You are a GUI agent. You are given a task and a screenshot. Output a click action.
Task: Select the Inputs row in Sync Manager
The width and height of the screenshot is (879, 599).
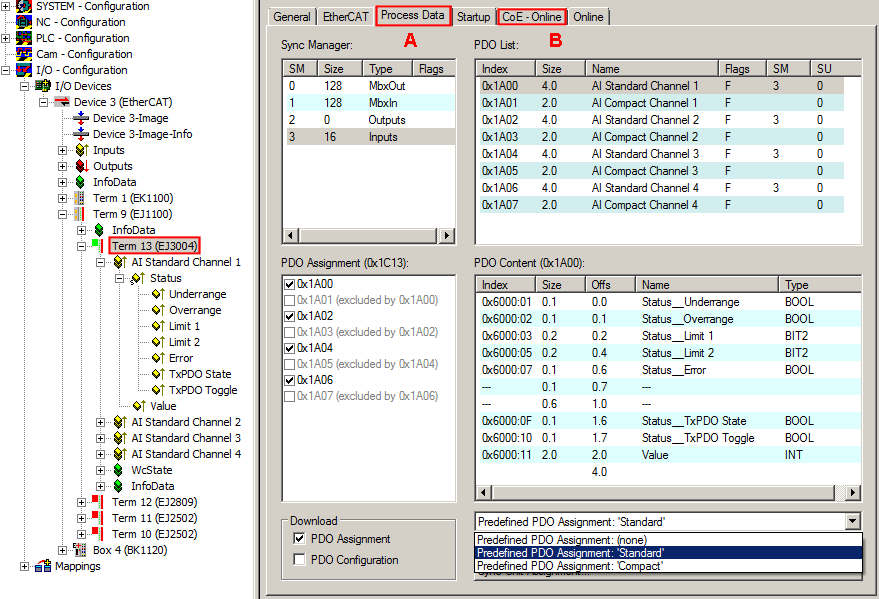[371, 137]
